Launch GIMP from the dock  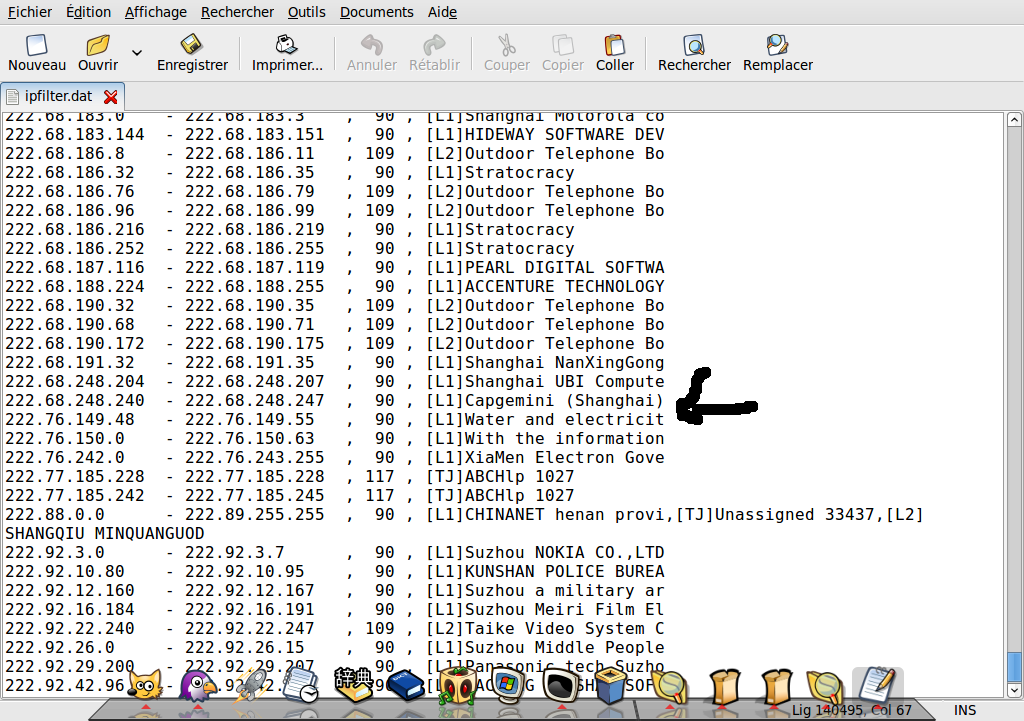coord(144,684)
